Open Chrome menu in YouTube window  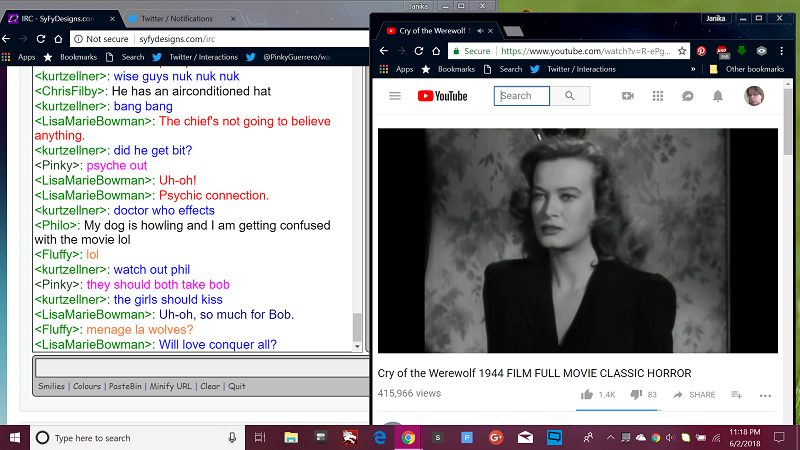pos(782,51)
